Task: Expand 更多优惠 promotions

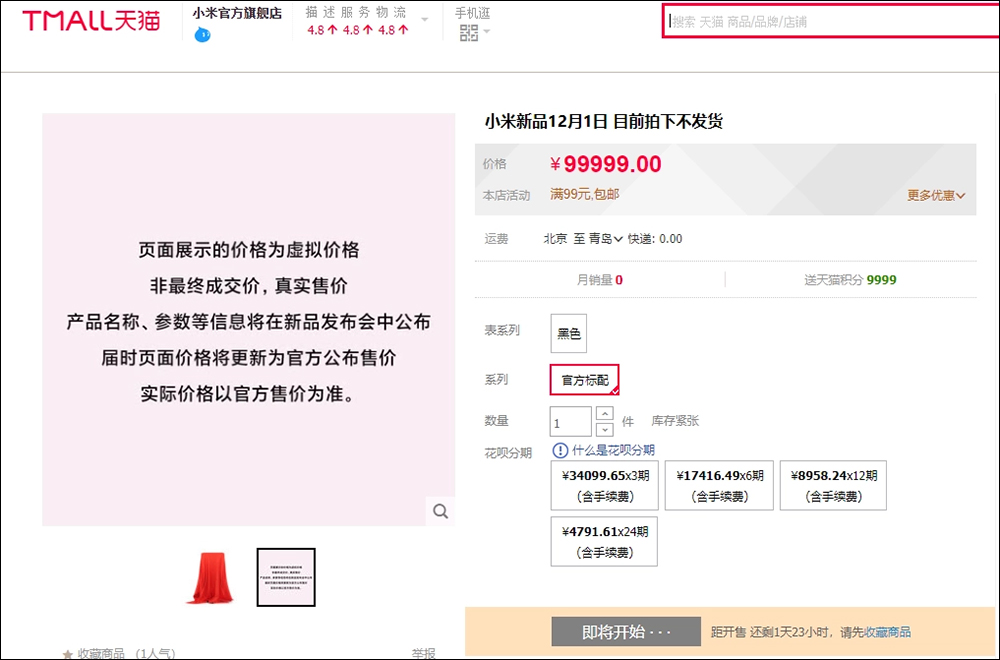Action: tap(936, 195)
